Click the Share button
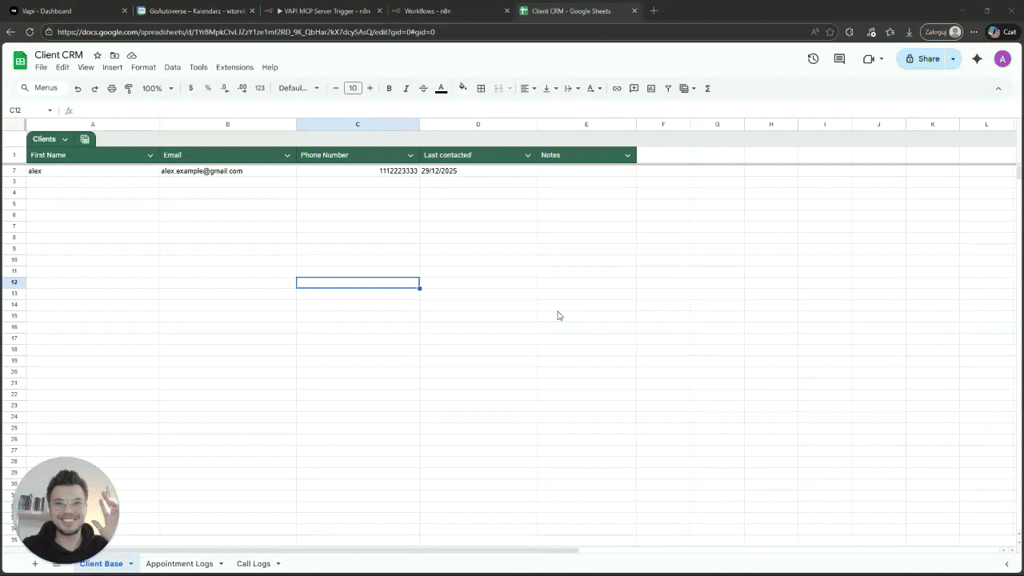Screen dimensions: 1024x576 click(925, 59)
